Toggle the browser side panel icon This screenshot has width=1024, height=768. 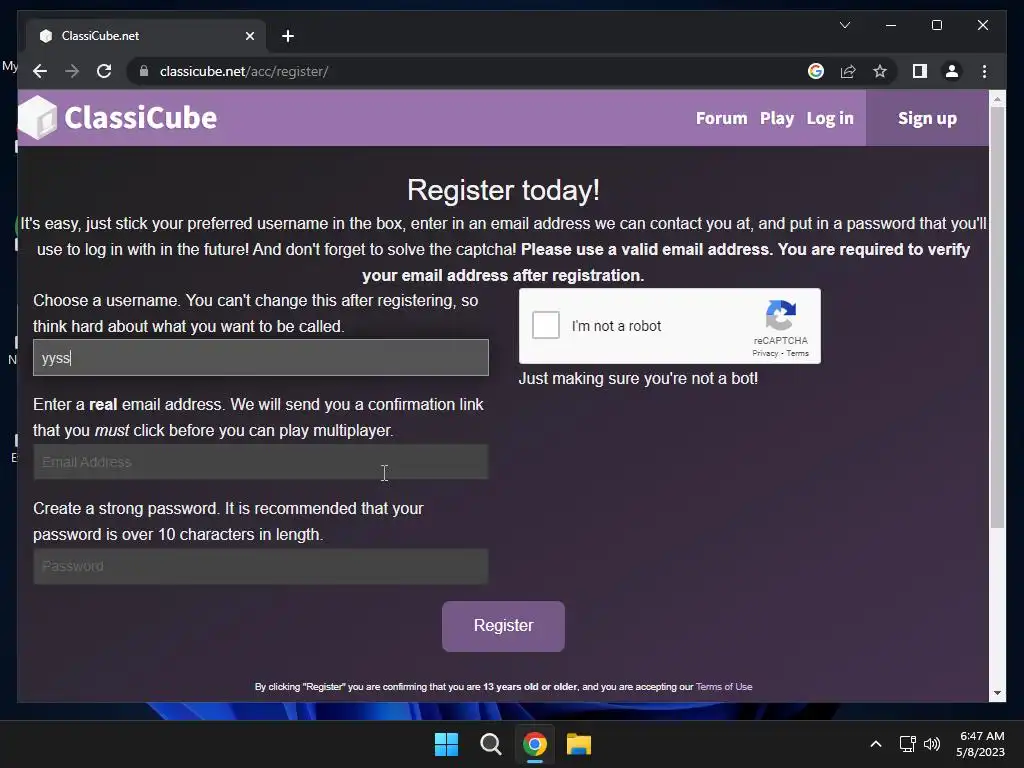click(x=920, y=71)
